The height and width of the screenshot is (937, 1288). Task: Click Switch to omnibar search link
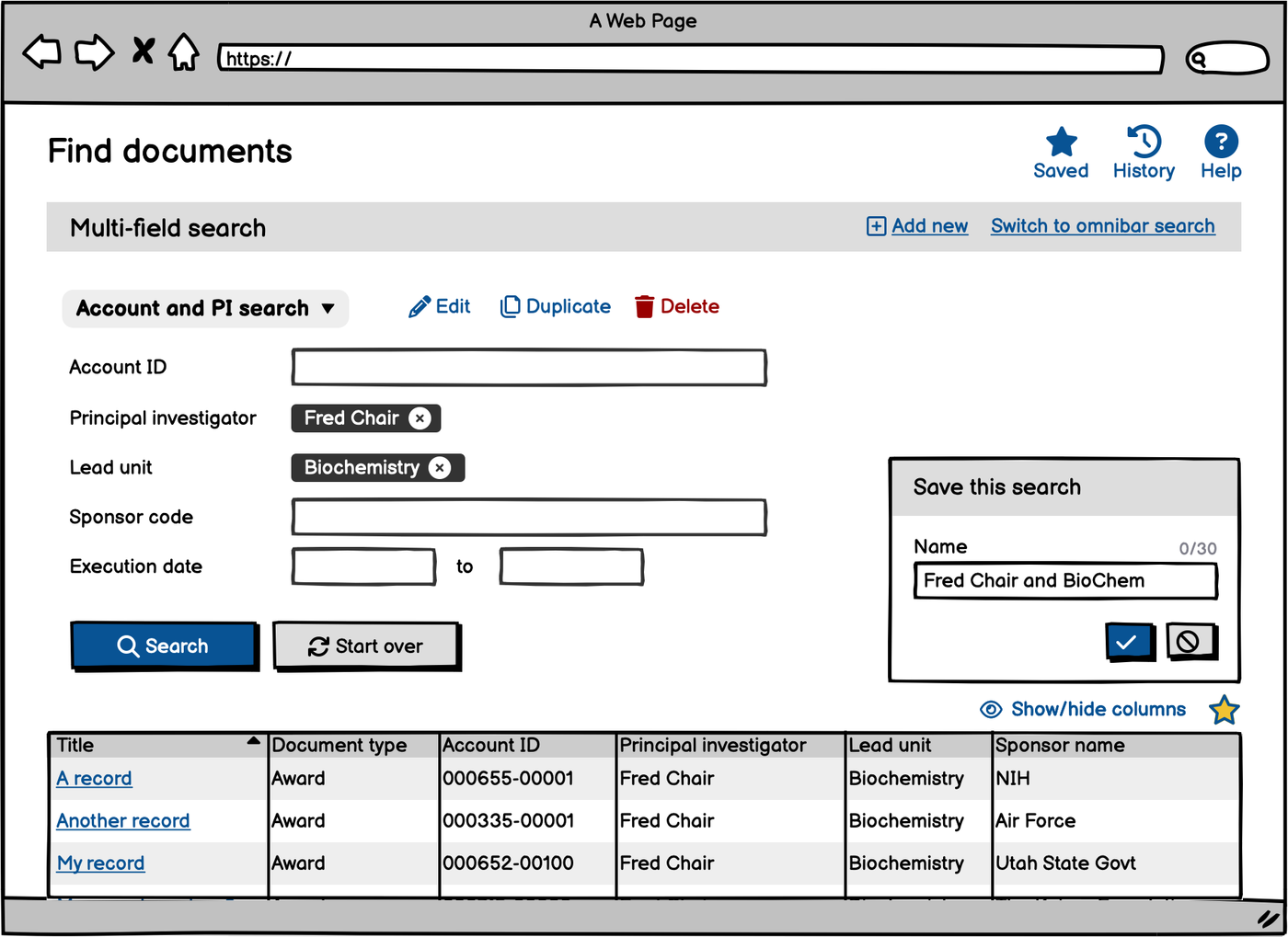(x=1102, y=226)
